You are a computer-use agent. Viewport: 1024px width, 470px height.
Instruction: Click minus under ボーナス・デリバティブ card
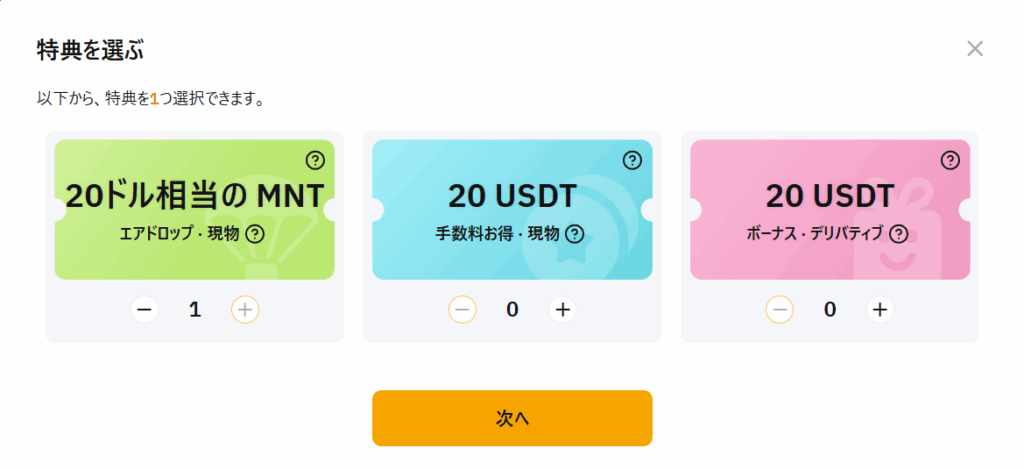780,309
